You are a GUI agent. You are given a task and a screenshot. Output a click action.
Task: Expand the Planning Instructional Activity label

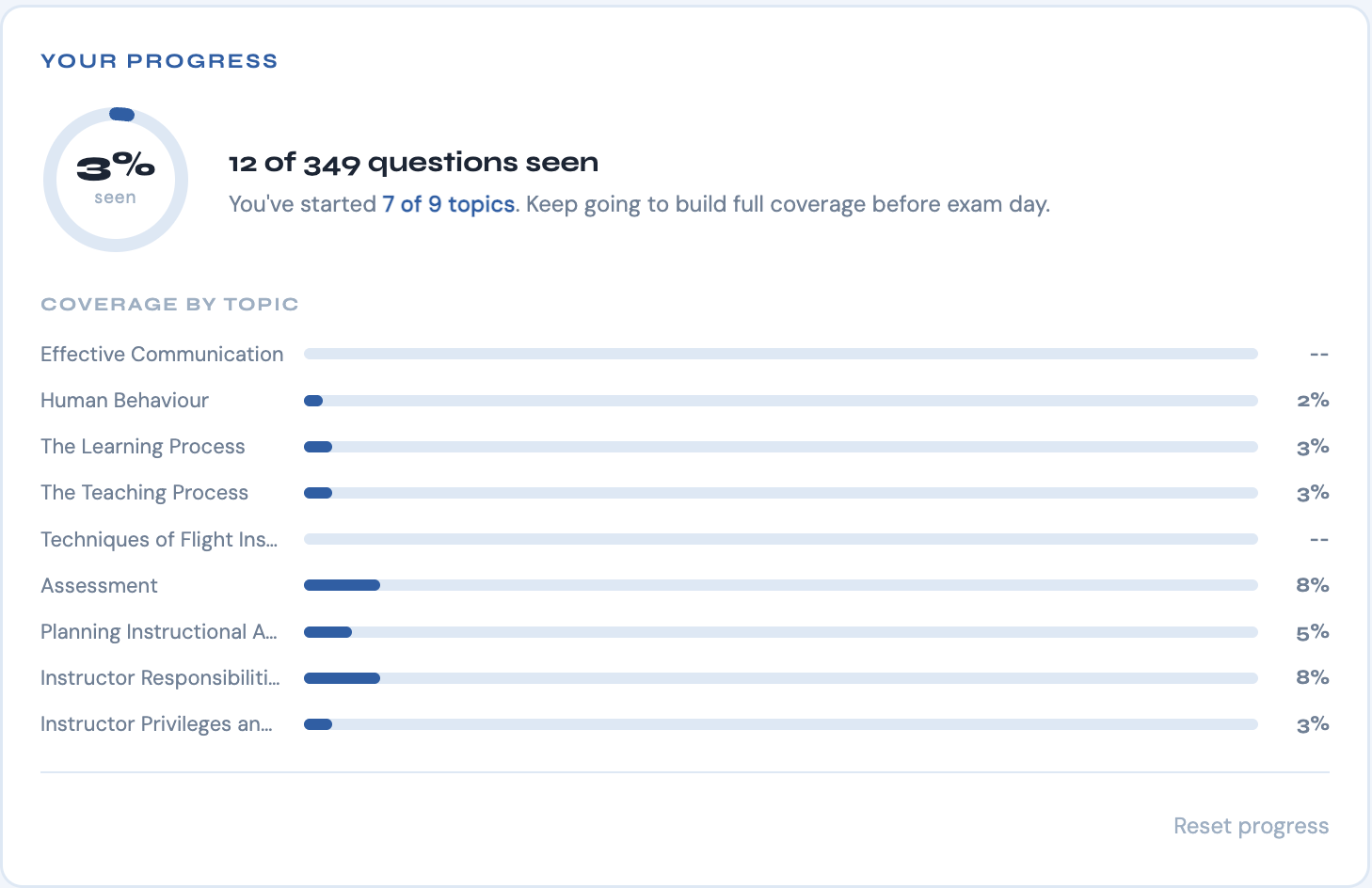[158, 631]
